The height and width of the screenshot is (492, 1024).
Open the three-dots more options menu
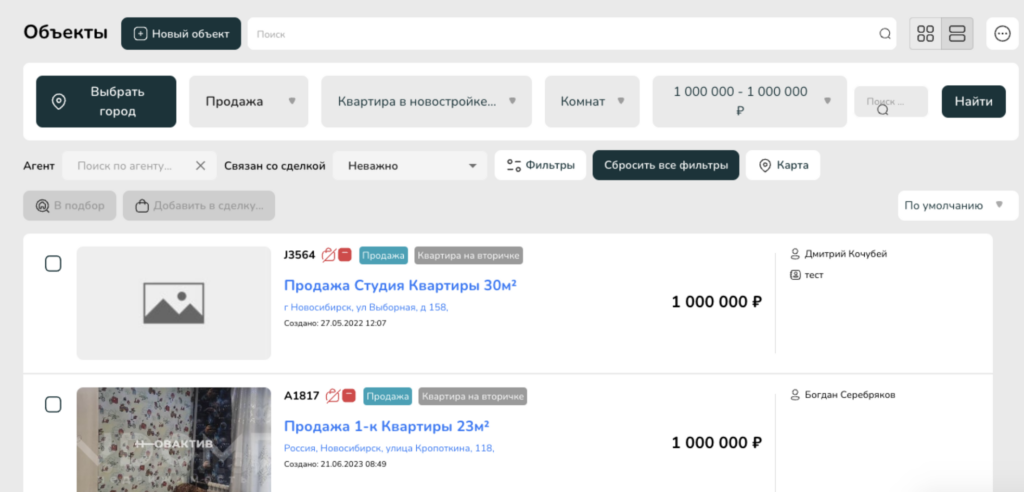[x=1003, y=34]
